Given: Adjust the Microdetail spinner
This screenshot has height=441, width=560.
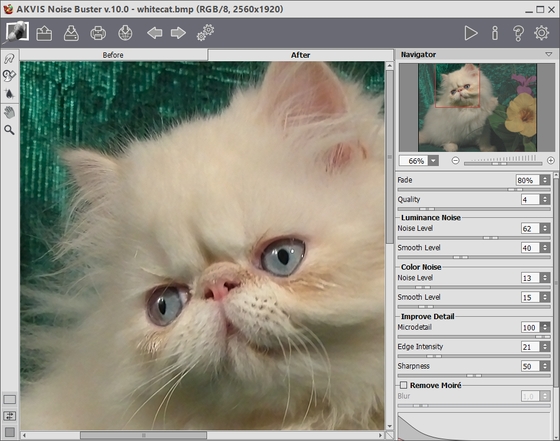Looking at the screenshot, I should pyautogui.click(x=545, y=327).
